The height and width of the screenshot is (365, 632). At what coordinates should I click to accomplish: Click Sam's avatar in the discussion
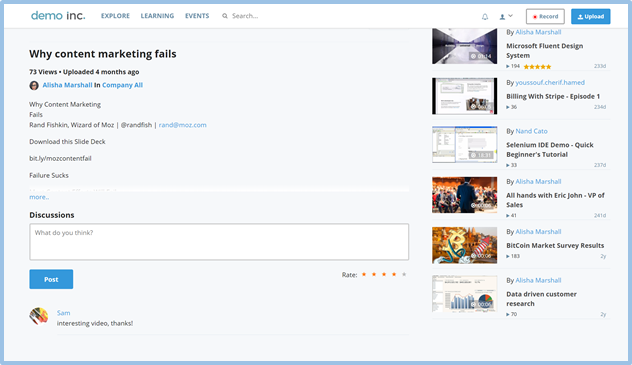click(x=39, y=316)
